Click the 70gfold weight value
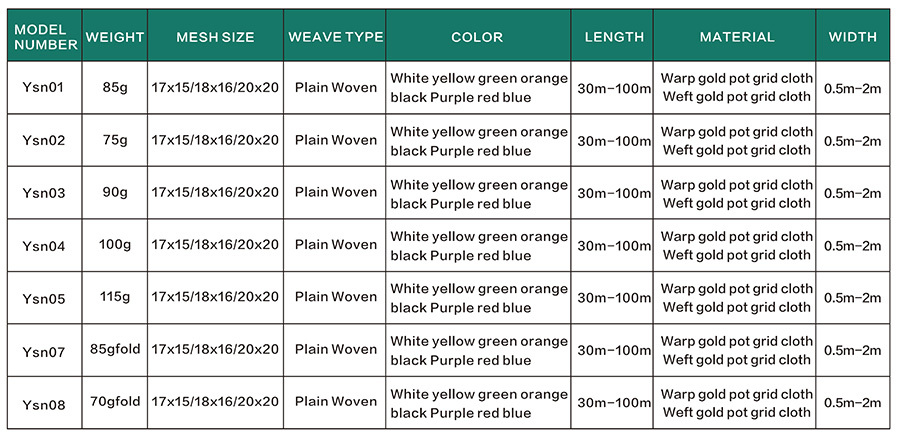Image resolution: width=900 pixels, height=439 pixels. (x=115, y=402)
